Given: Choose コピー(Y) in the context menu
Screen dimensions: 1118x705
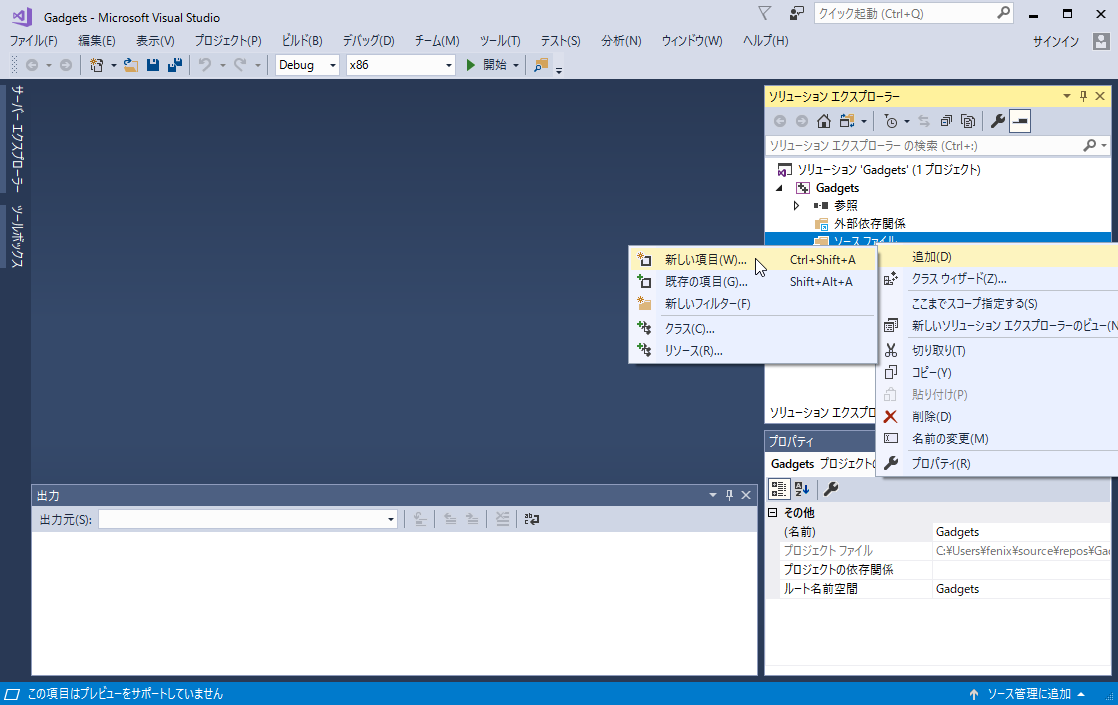Looking at the screenshot, I should pyautogui.click(x=998, y=372).
